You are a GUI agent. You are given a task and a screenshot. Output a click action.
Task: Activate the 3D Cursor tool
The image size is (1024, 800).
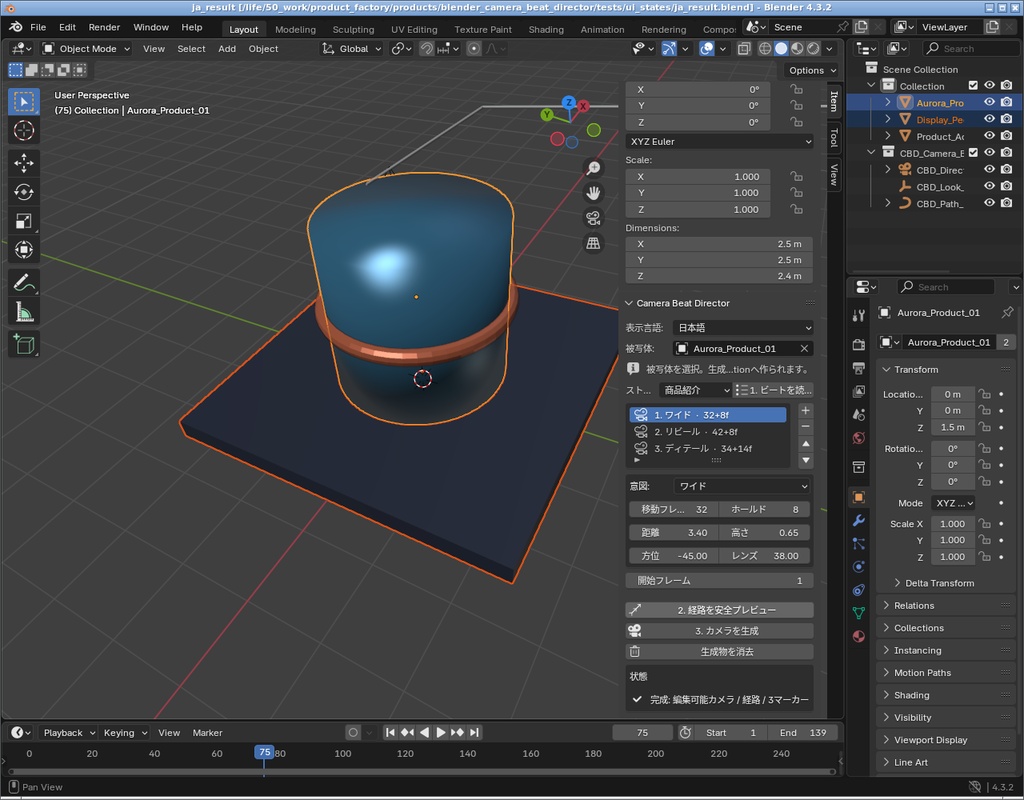click(x=24, y=131)
